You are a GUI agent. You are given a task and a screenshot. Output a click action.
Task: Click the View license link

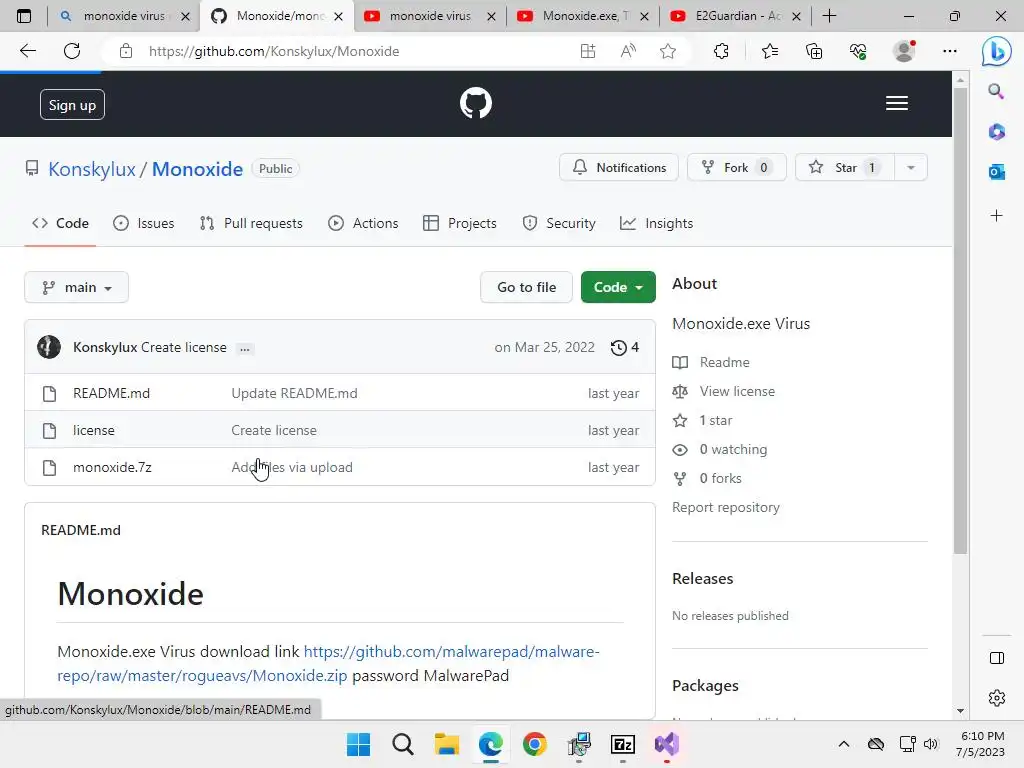click(737, 391)
